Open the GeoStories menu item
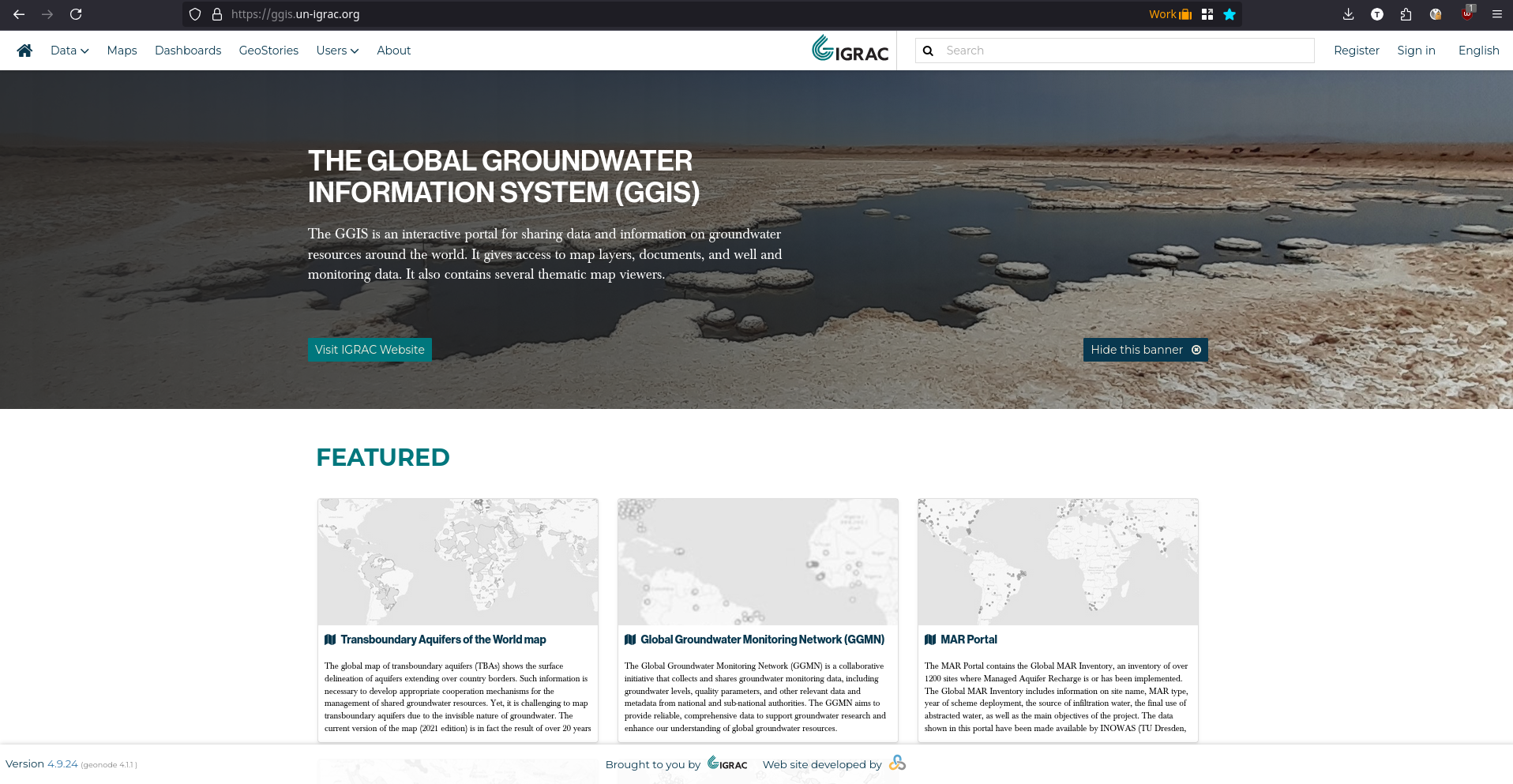Viewport: 1513px width, 784px height. pyautogui.click(x=268, y=51)
